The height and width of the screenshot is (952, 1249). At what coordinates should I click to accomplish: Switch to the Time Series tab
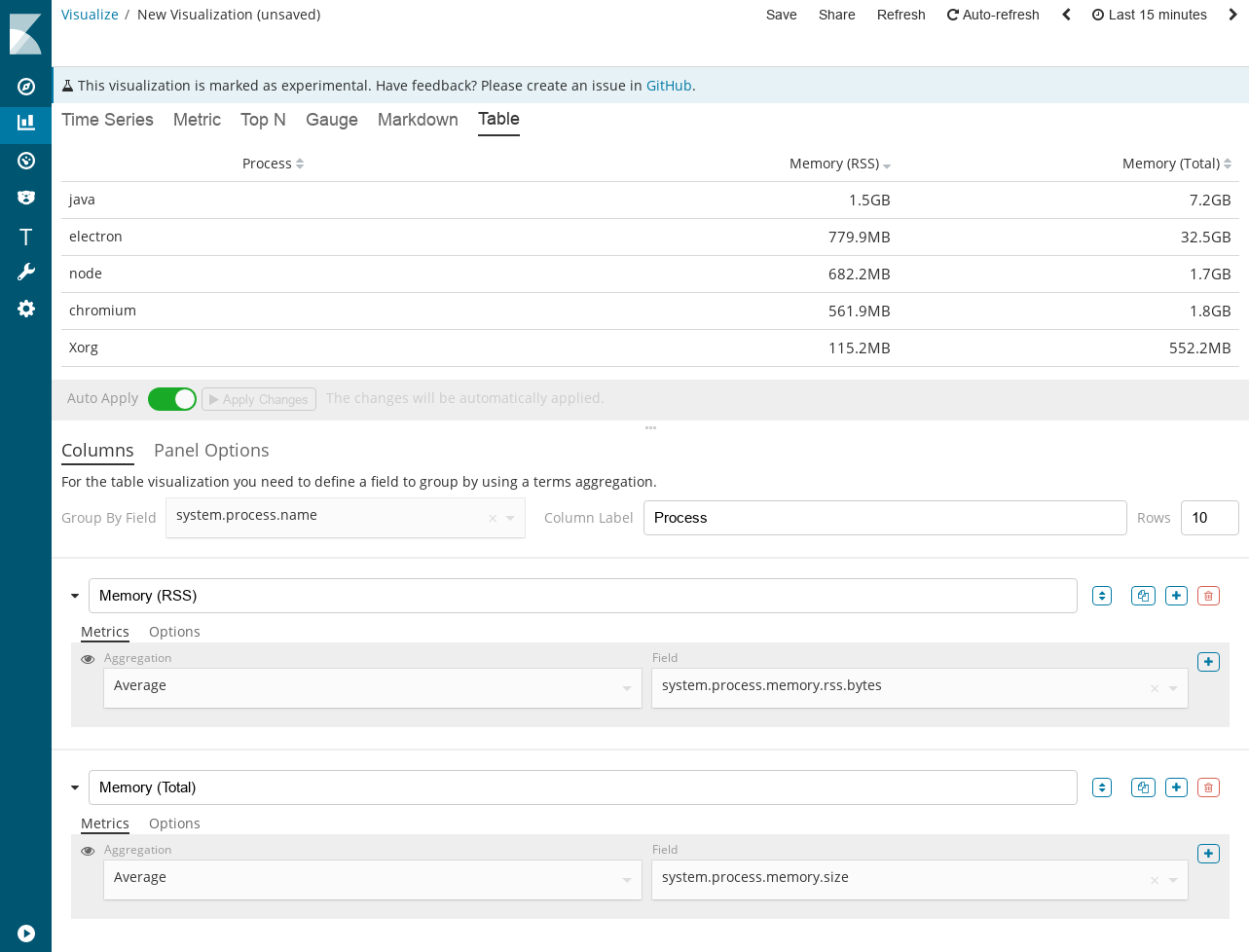coord(107,120)
